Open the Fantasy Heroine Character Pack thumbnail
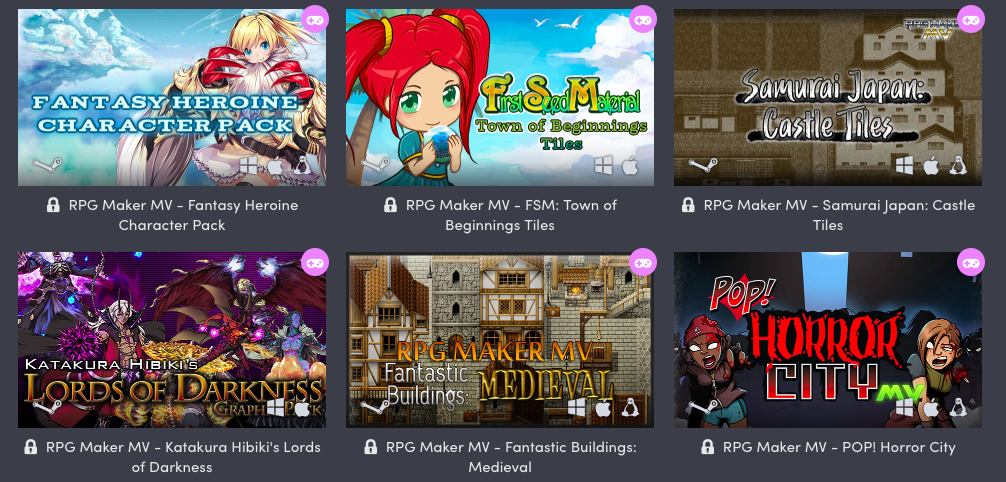This screenshot has height=482, width=1006. (x=172, y=98)
